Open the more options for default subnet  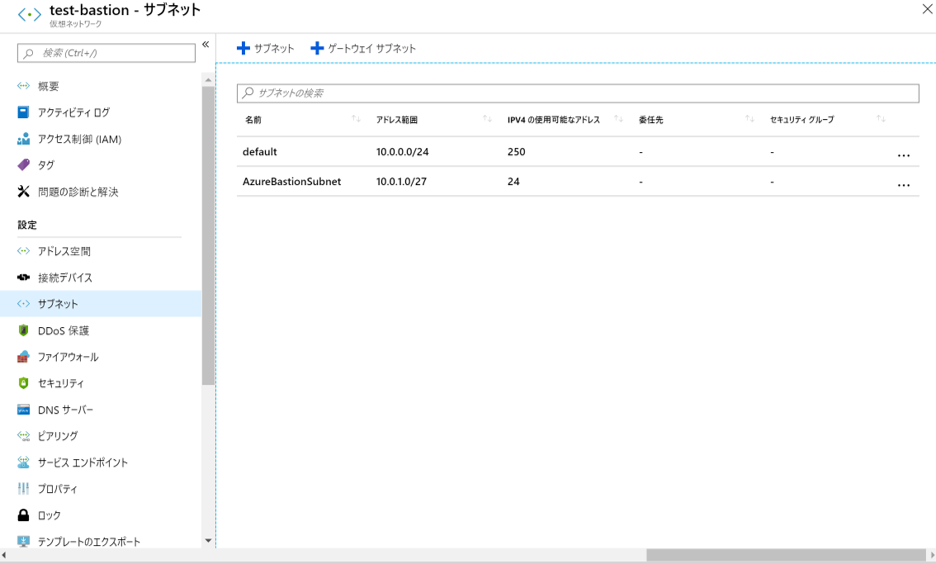click(x=904, y=155)
